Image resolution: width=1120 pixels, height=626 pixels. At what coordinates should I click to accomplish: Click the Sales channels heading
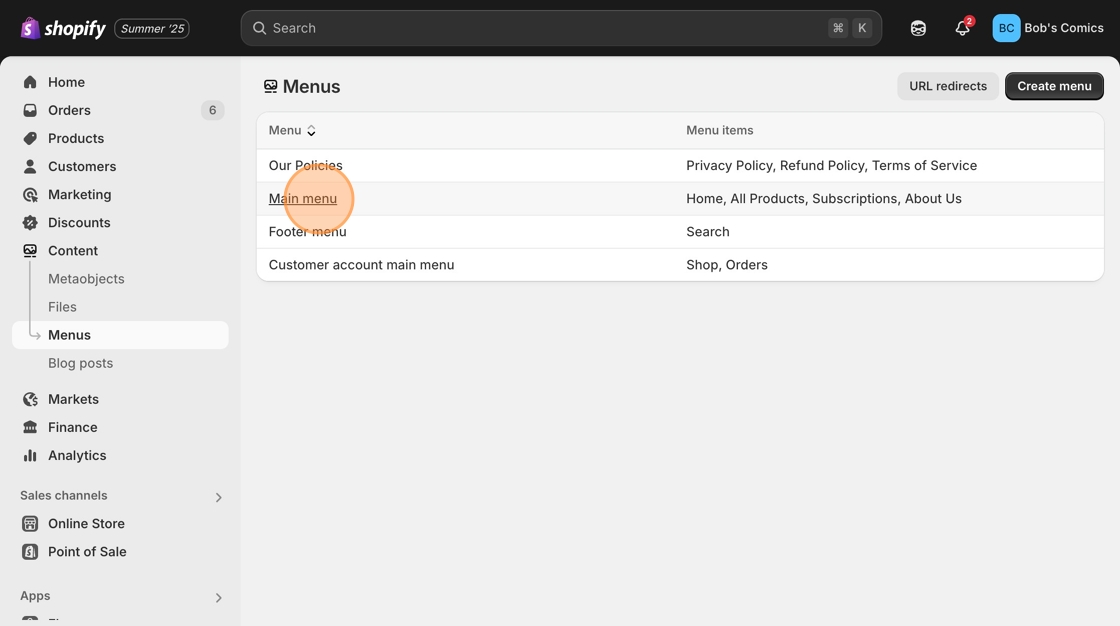(64, 495)
